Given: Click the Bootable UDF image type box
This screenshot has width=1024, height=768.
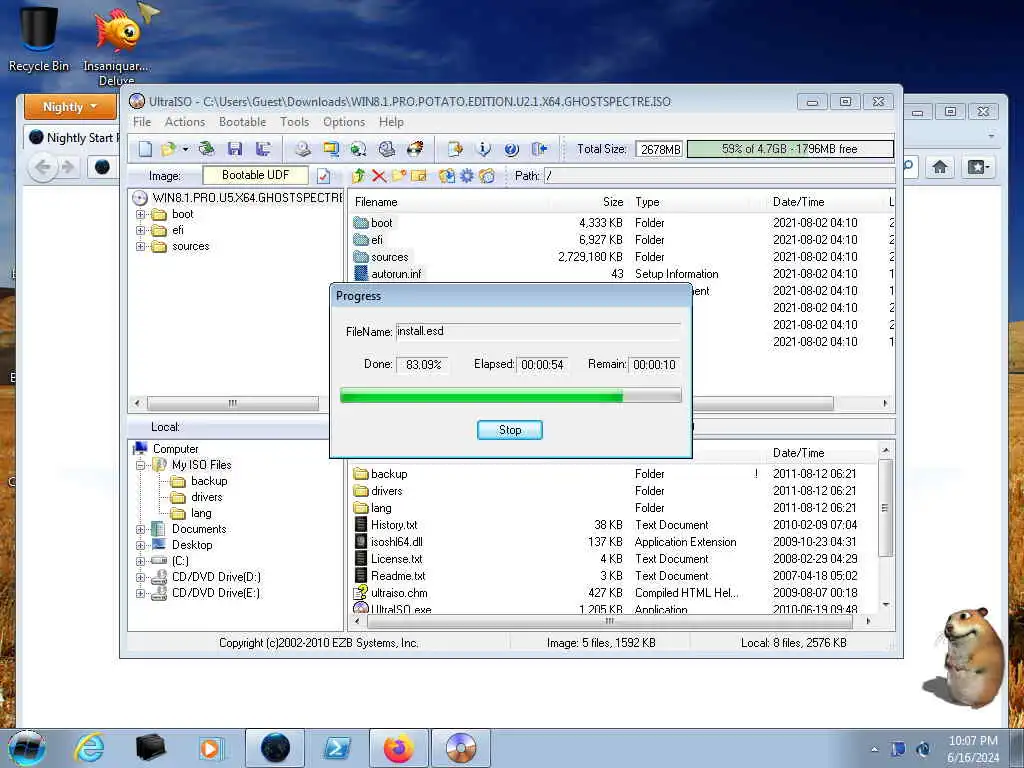Looking at the screenshot, I should (x=255, y=175).
